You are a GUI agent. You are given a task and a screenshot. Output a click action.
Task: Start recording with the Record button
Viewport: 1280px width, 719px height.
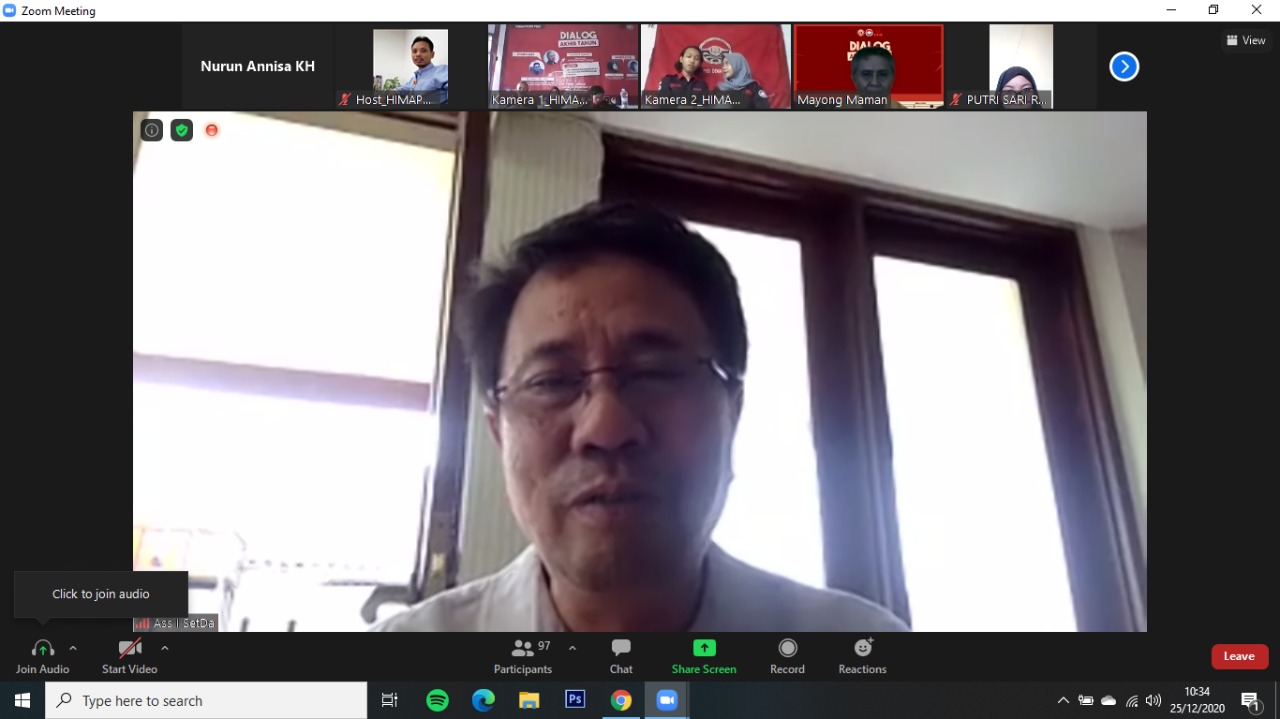coord(787,656)
